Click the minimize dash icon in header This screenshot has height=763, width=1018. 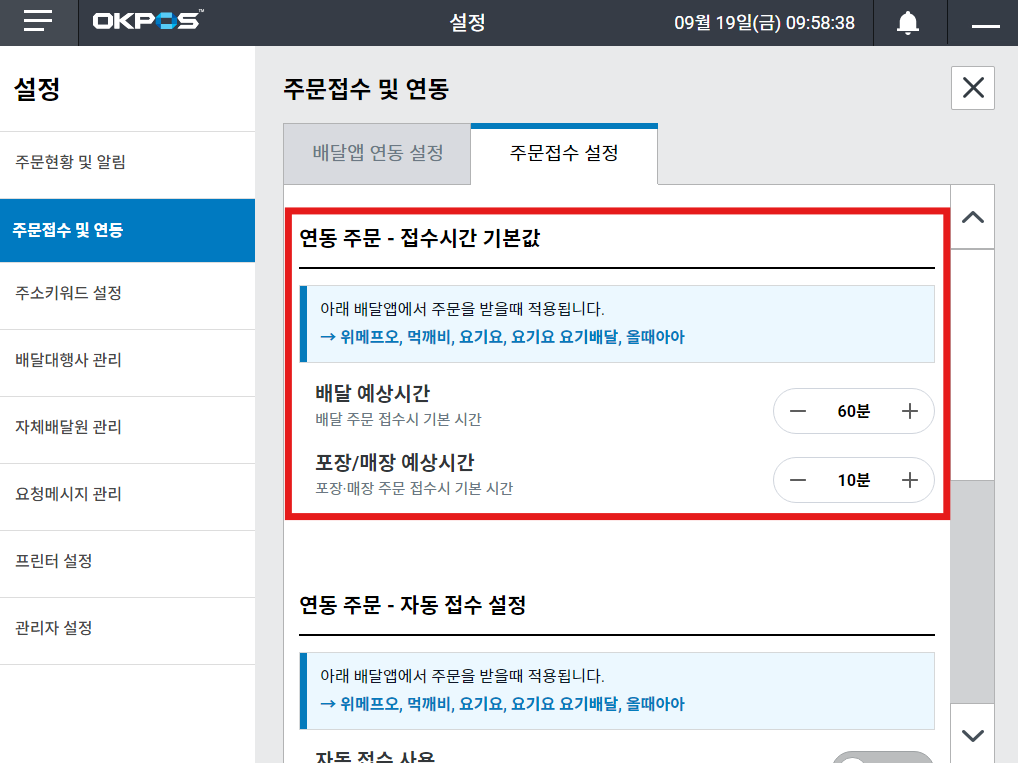tap(985, 24)
